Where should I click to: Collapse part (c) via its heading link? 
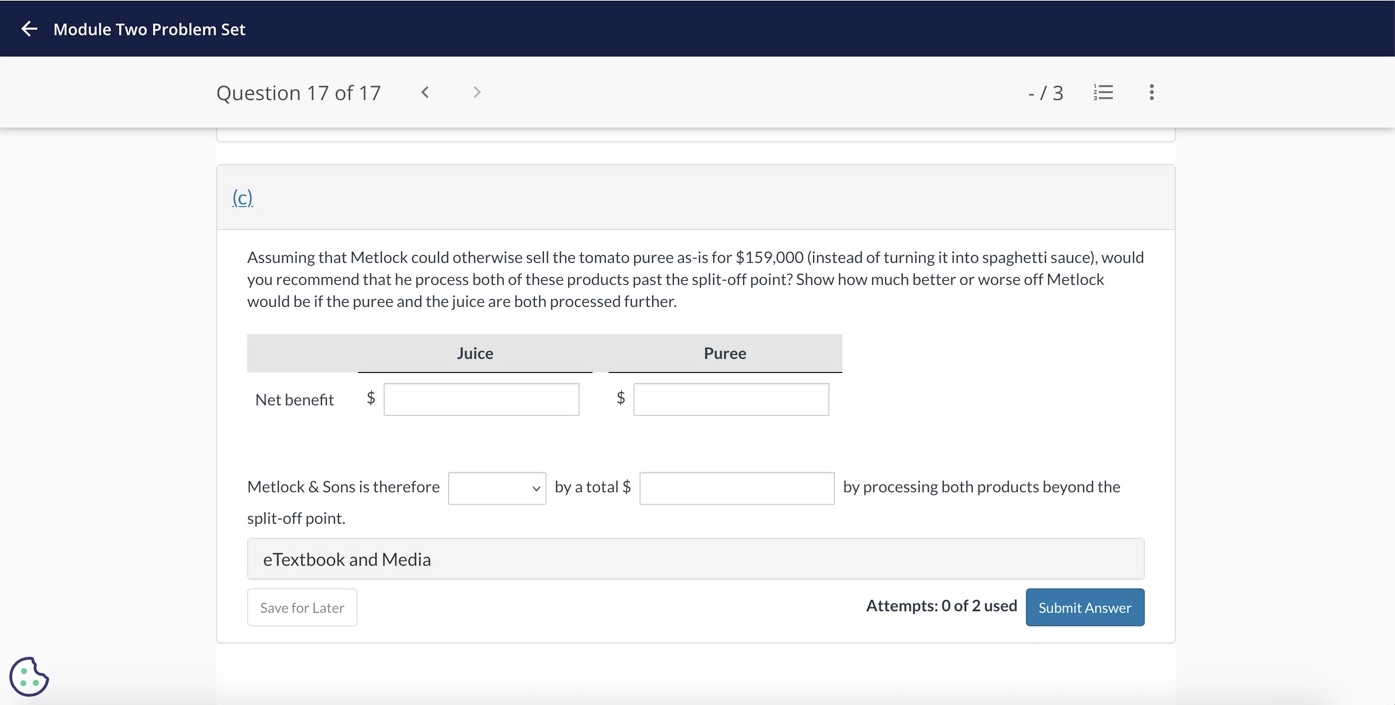242,198
